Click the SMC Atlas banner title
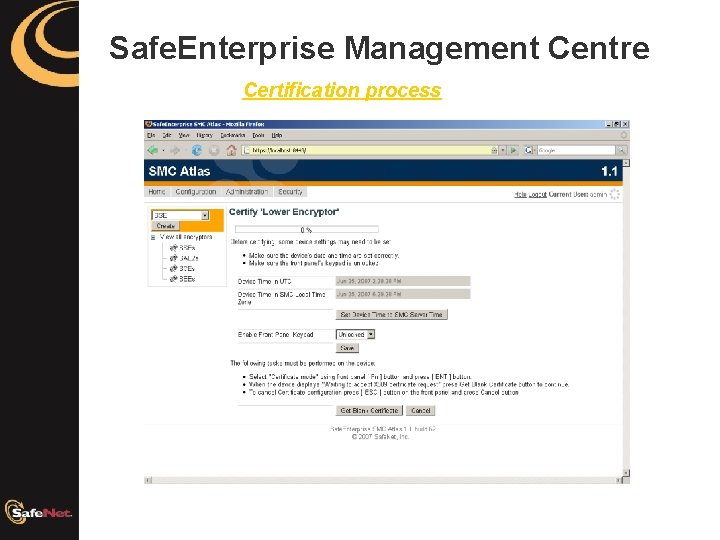This screenshot has height=540, width=720. point(179,171)
